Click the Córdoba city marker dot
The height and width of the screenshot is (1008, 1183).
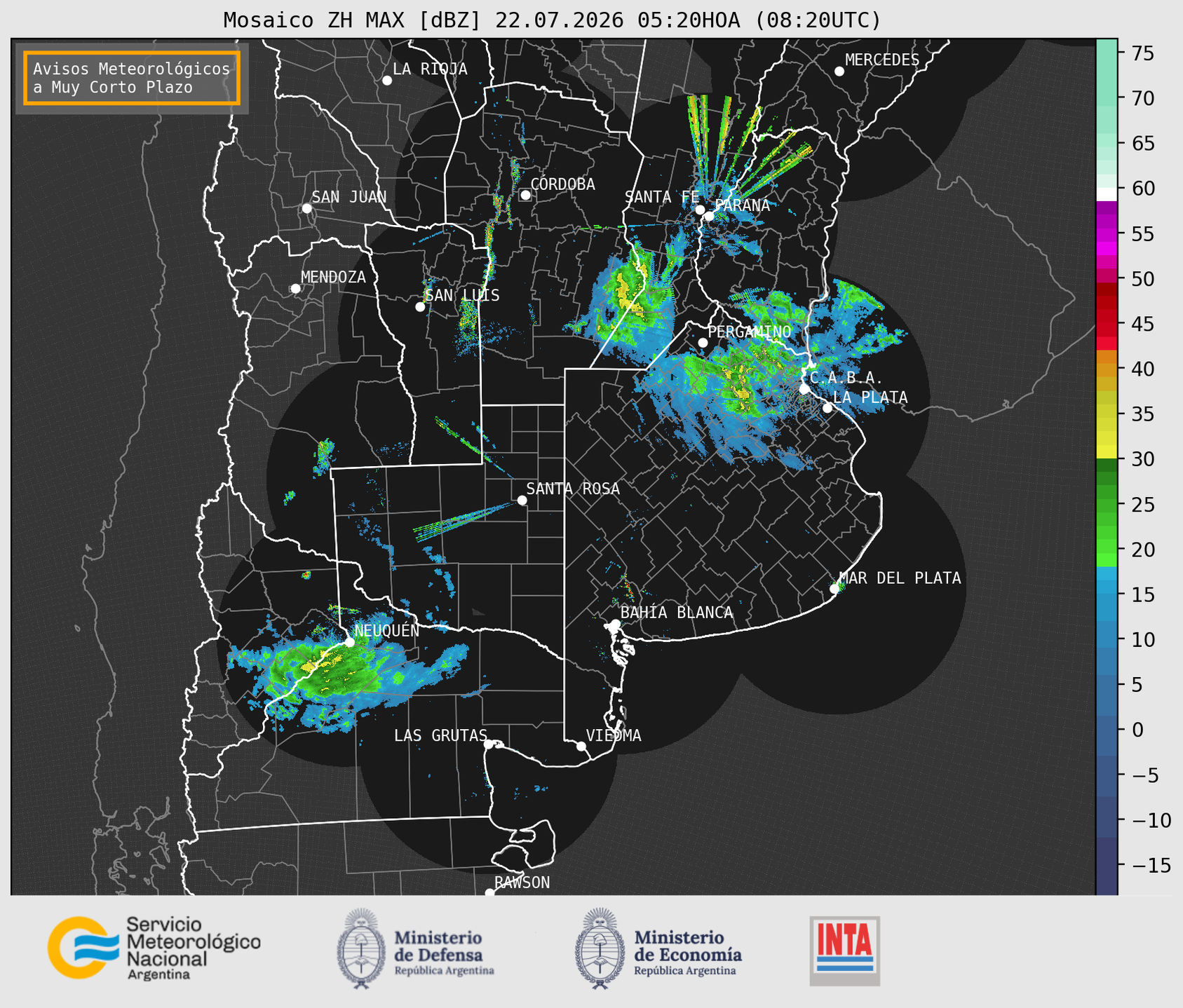coord(525,195)
